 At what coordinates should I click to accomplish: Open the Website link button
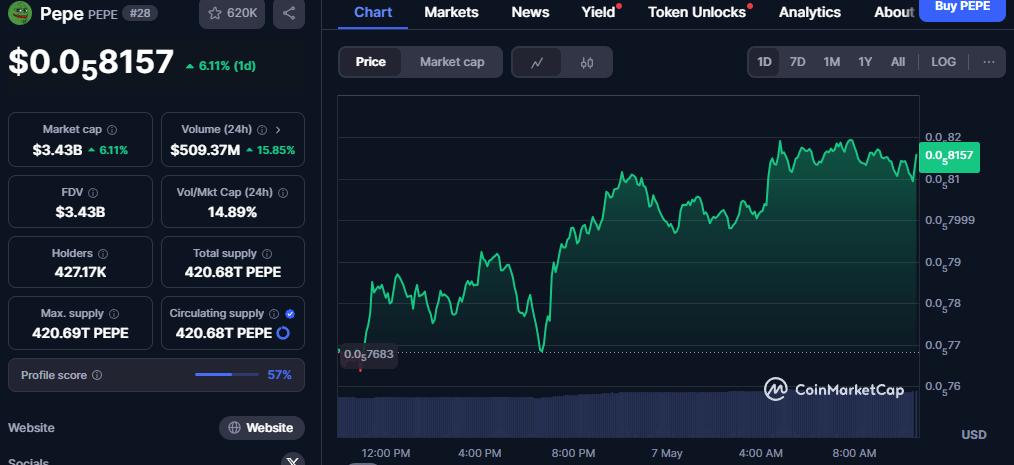(x=262, y=427)
